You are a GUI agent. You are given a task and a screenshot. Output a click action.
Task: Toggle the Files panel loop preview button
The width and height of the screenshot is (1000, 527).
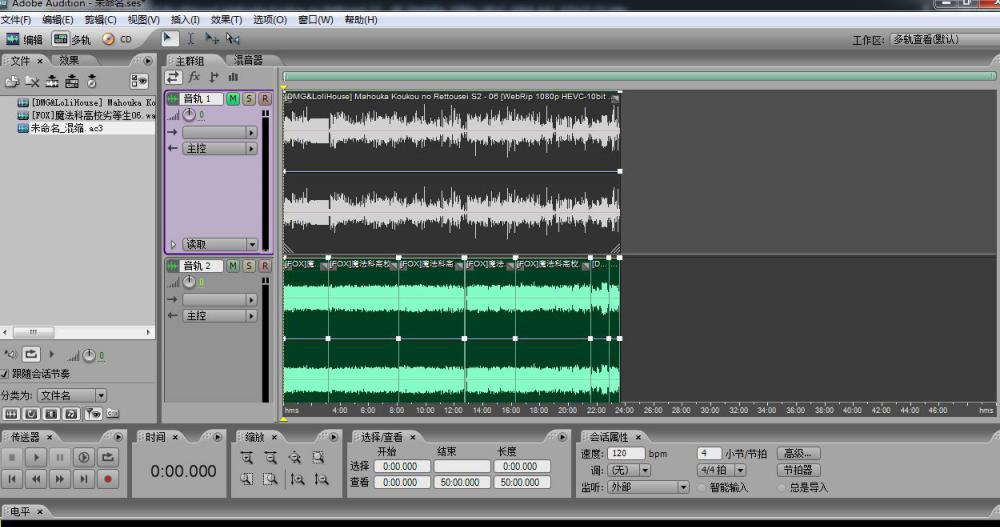coord(31,354)
